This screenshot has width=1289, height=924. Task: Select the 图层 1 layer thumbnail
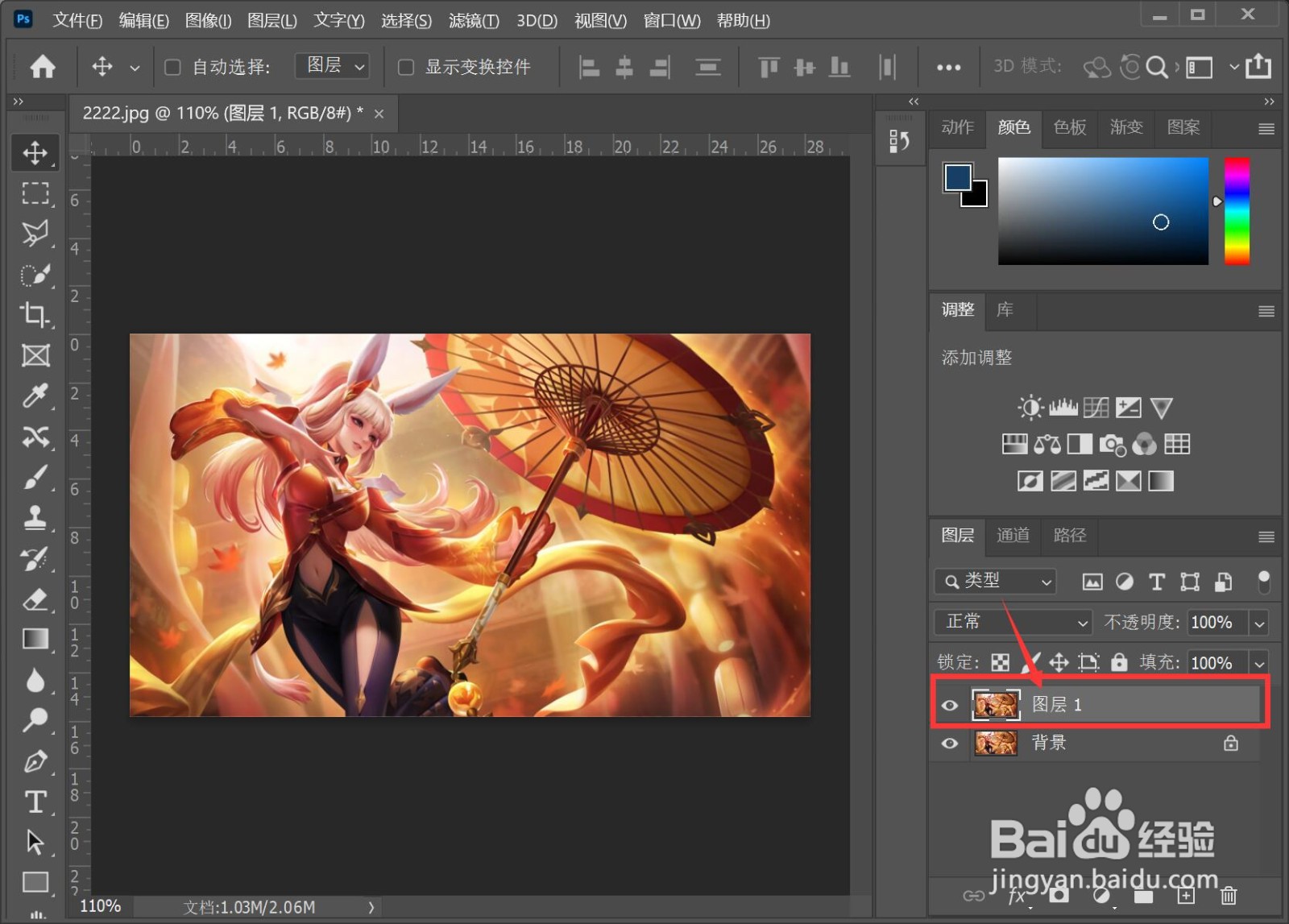click(995, 703)
